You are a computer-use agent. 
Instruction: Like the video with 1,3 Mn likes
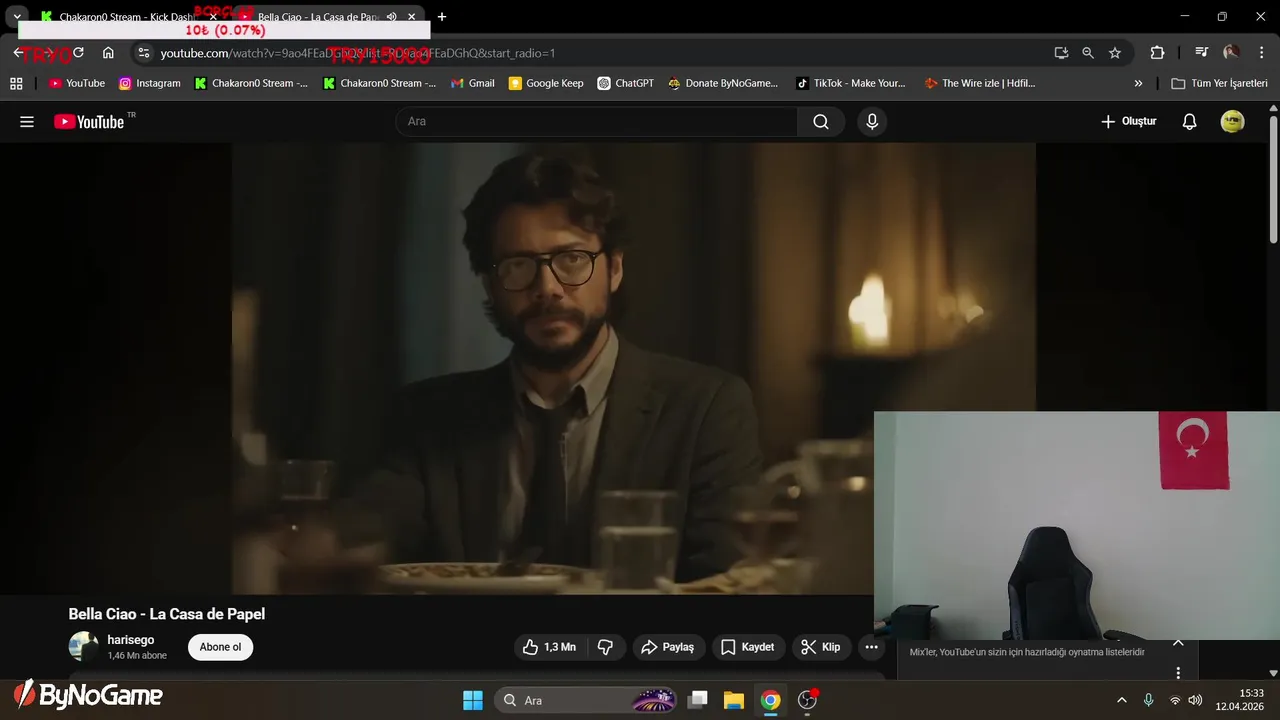[x=549, y=647]
